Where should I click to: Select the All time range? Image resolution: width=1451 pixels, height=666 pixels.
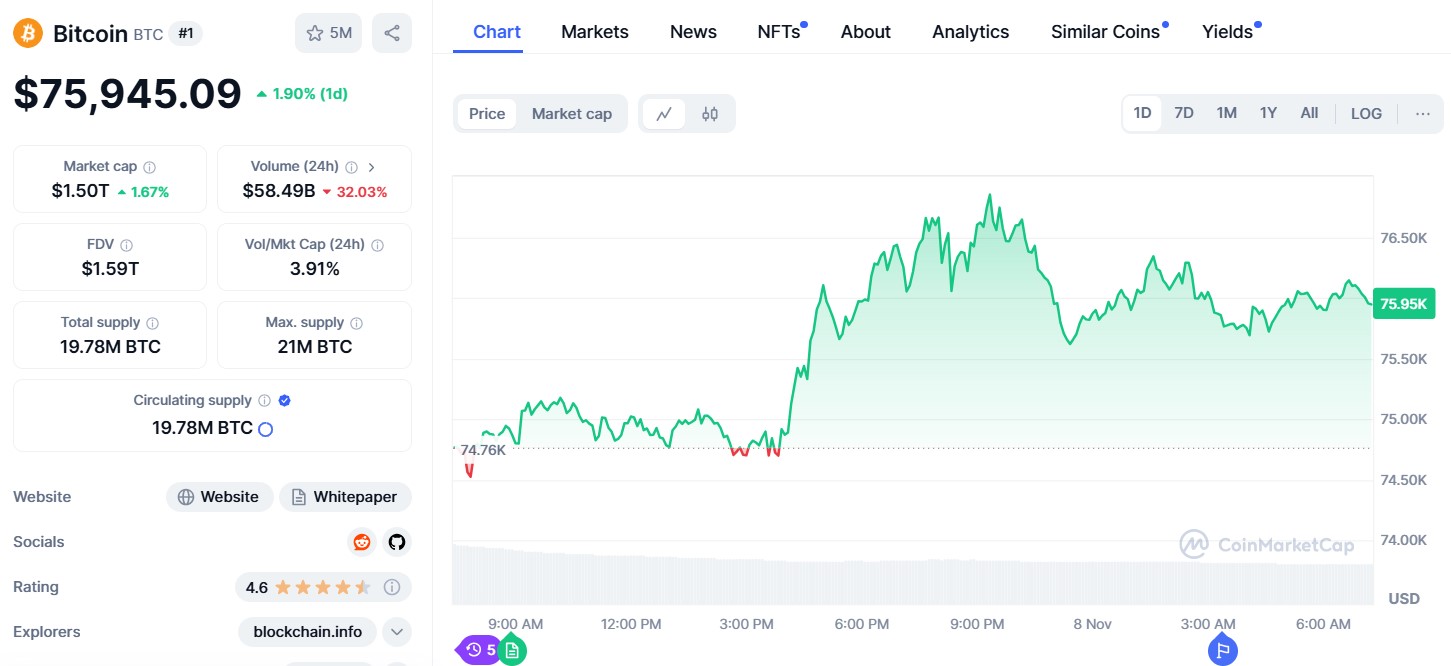1309,113
